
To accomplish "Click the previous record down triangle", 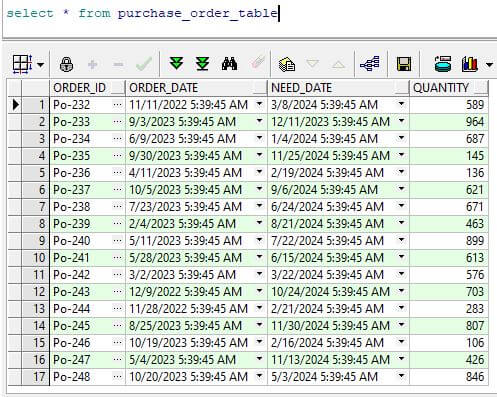I will click(x=312, y=63).
